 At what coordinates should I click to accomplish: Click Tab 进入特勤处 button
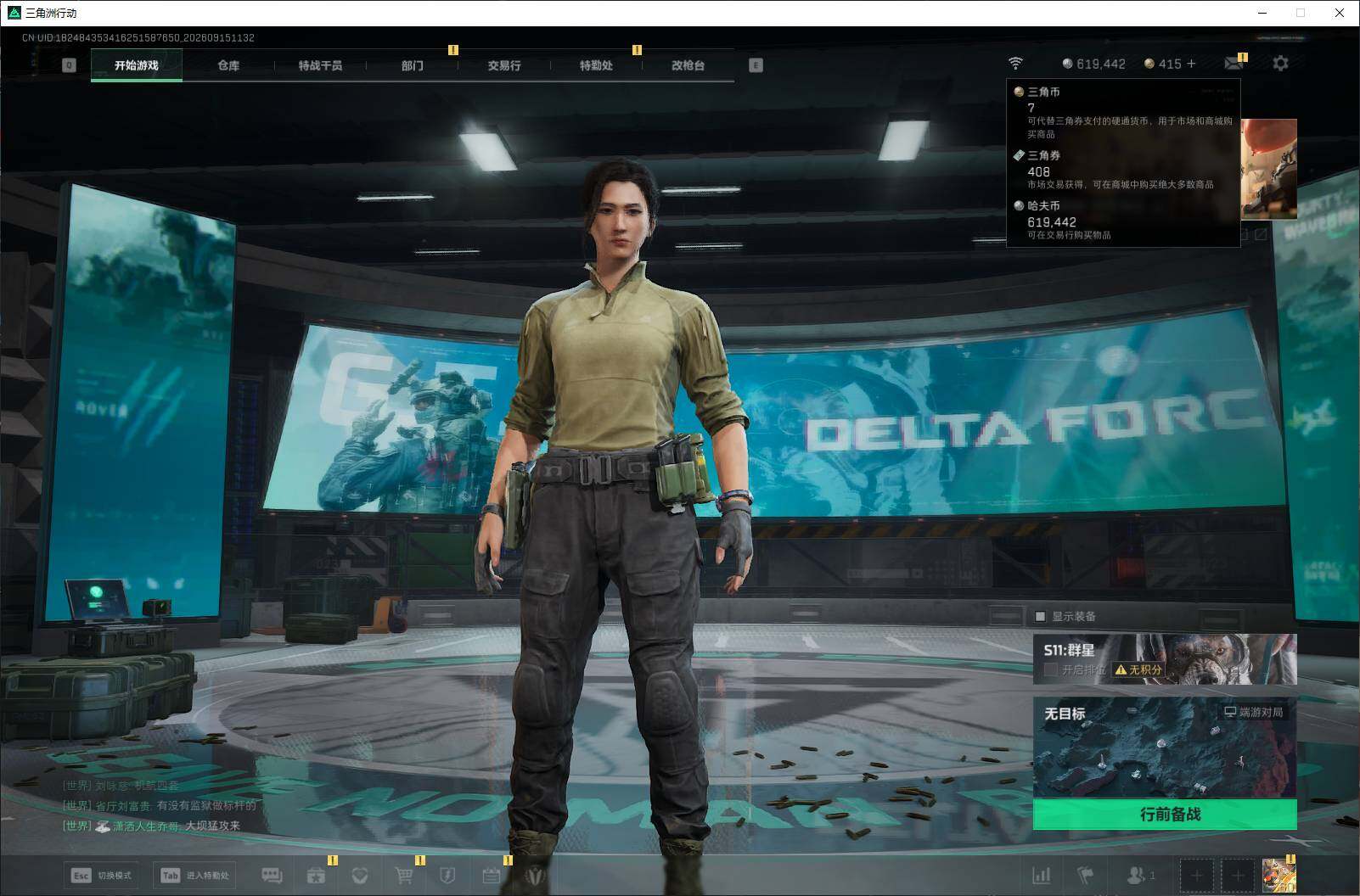194,875
